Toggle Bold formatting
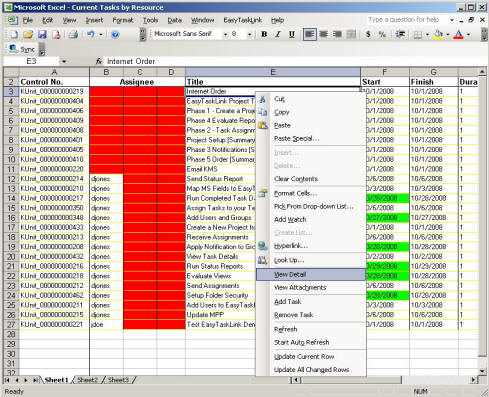Screen dimensions: 489x397 pyautogui.click(x=264, y=34)
